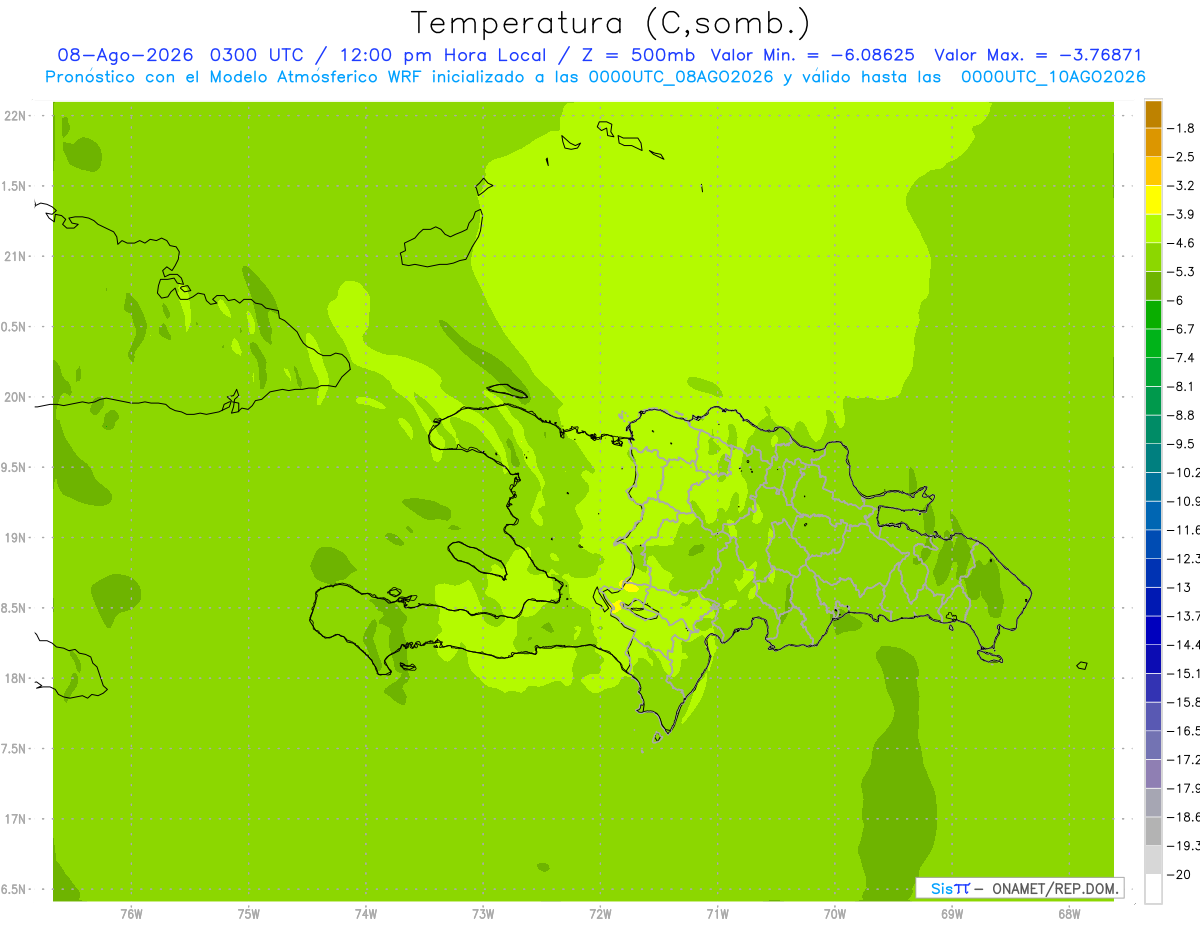Viewport: 1200px width, 927px height.
Task: Select the '0000UTC_10AGO2026' valid-until timestamp
Action: pos(1053,77)
